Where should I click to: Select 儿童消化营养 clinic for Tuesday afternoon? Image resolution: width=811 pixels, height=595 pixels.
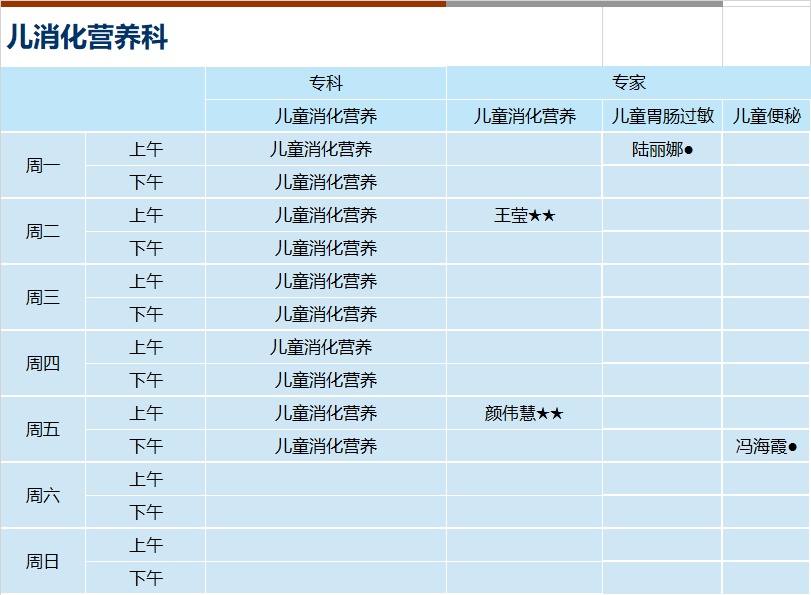point(326,248)
